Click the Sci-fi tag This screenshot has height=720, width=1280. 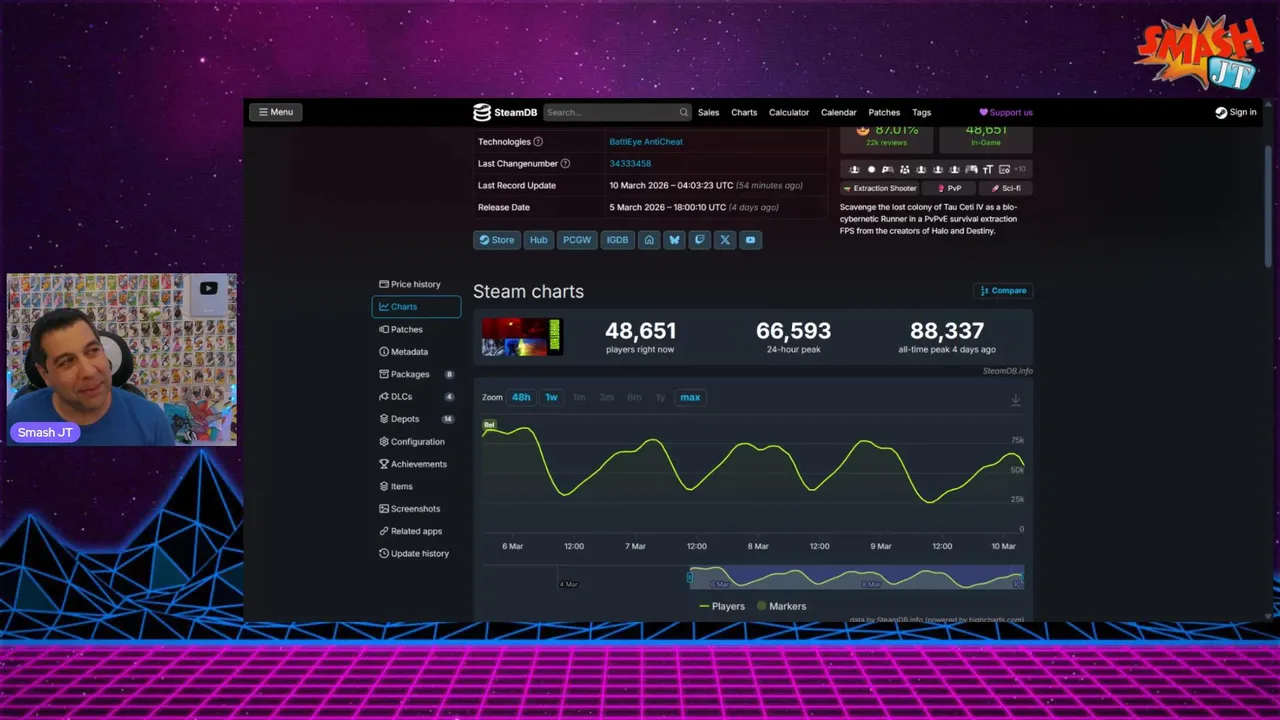pyautogui.click(x=1005, y=188)
